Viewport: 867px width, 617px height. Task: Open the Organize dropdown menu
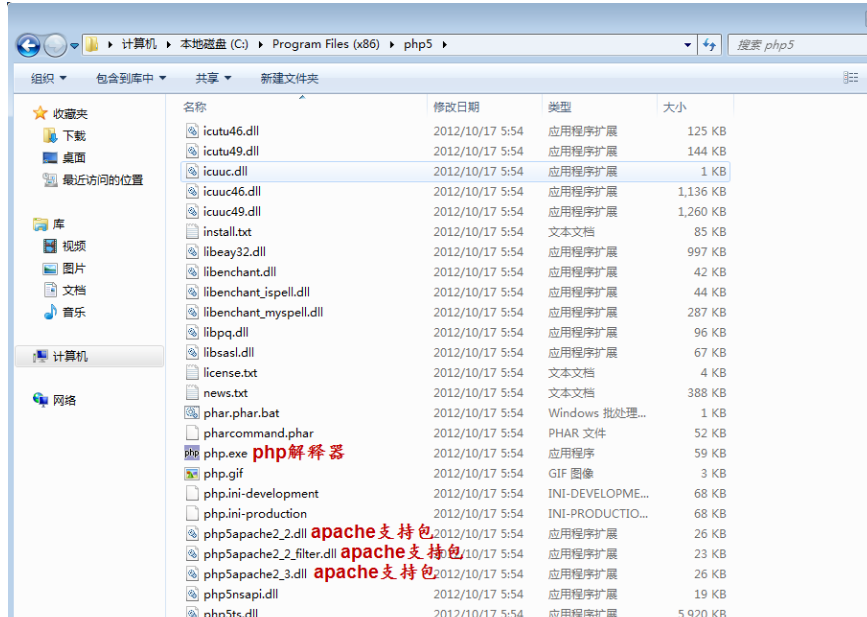pyautogui.click(x=48, y=78)
